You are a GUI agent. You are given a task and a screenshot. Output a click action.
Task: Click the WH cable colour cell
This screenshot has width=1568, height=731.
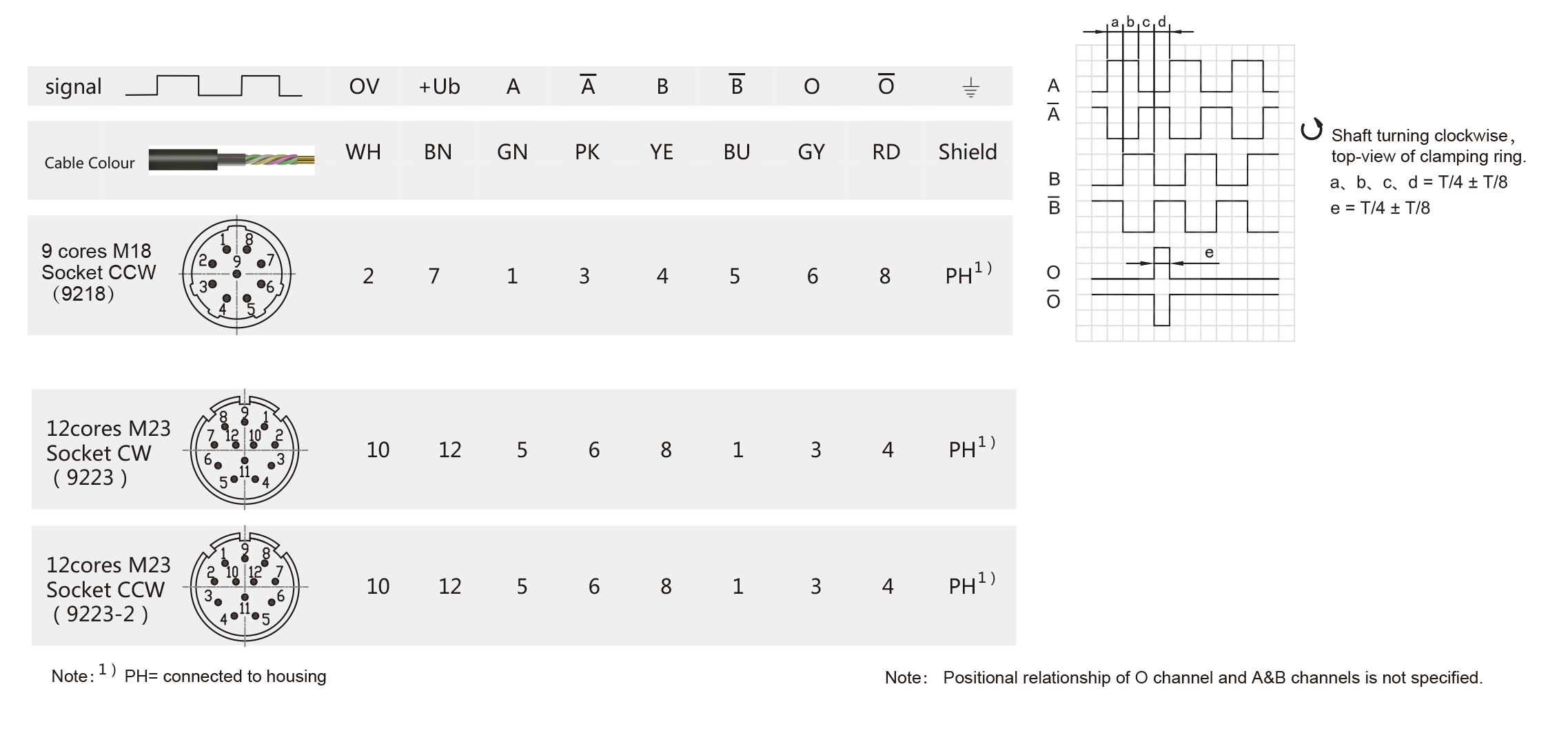point(363,152)
